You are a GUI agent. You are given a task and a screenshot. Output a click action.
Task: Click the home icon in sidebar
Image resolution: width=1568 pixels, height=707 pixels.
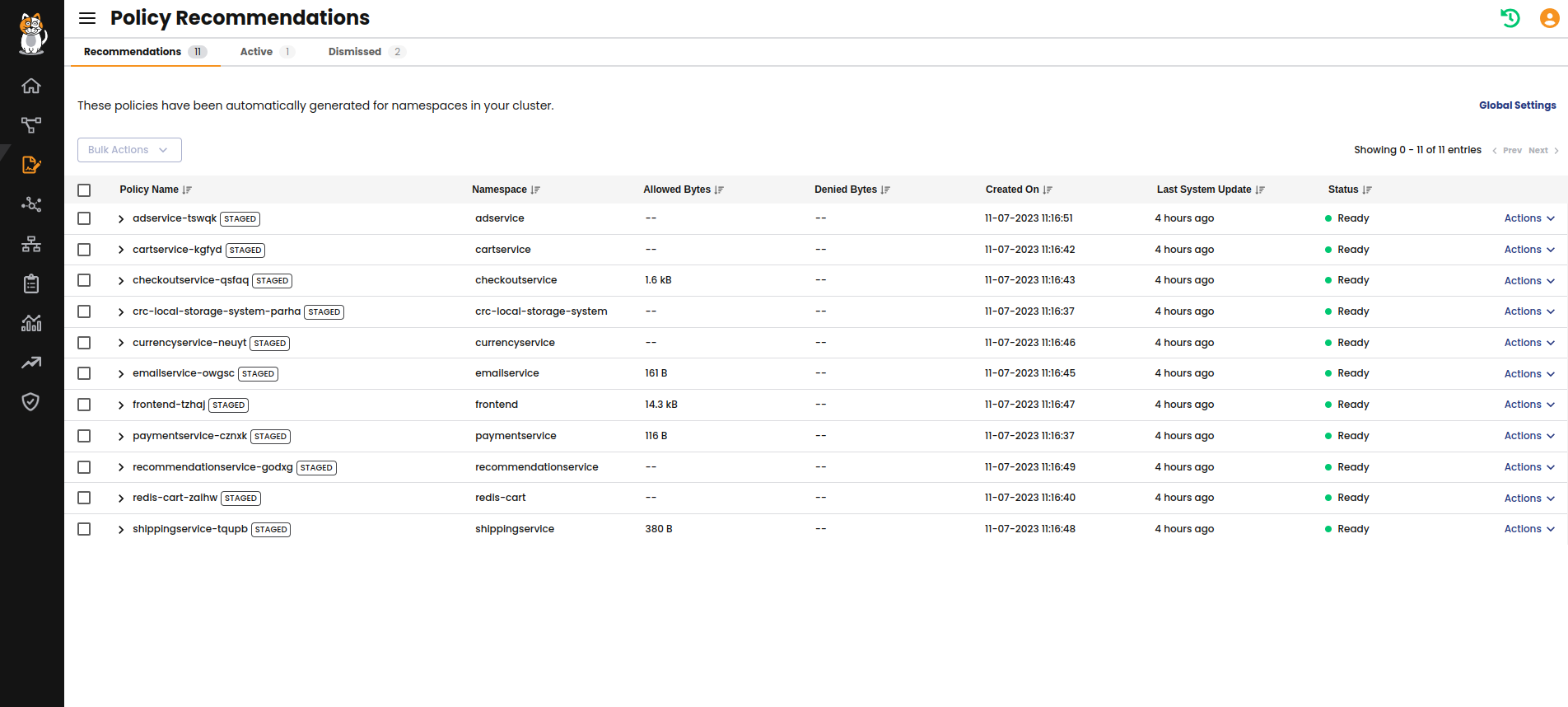click(x=31, y=86)
